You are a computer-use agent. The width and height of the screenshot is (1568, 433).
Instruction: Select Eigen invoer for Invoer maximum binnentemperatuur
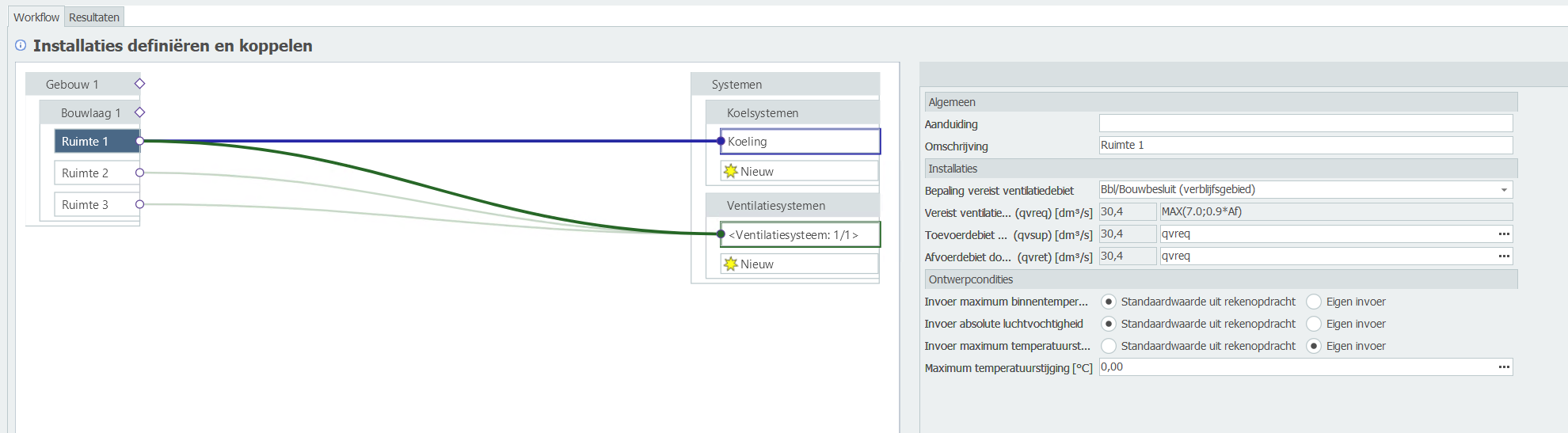click(1314, 302)
